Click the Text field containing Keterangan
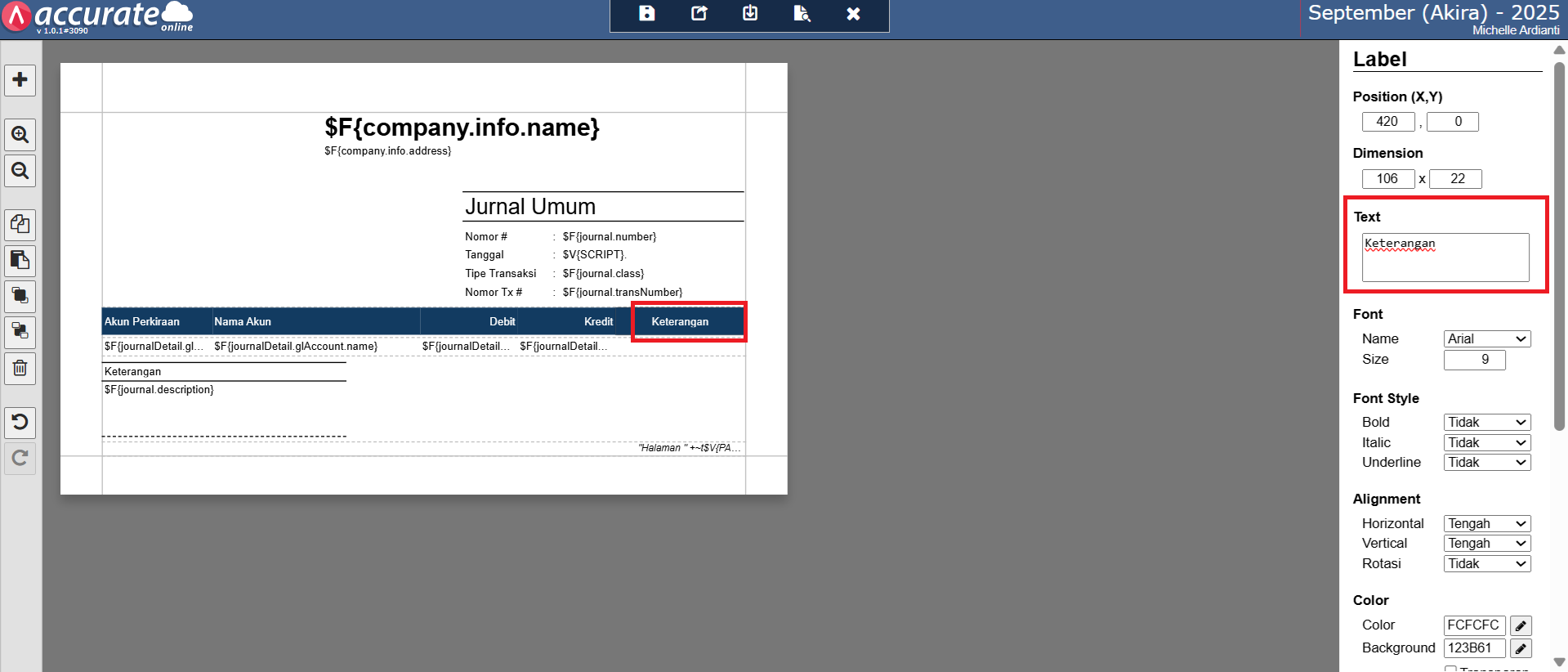This screenshot has width=1568, height=672. pos(1445,257)
